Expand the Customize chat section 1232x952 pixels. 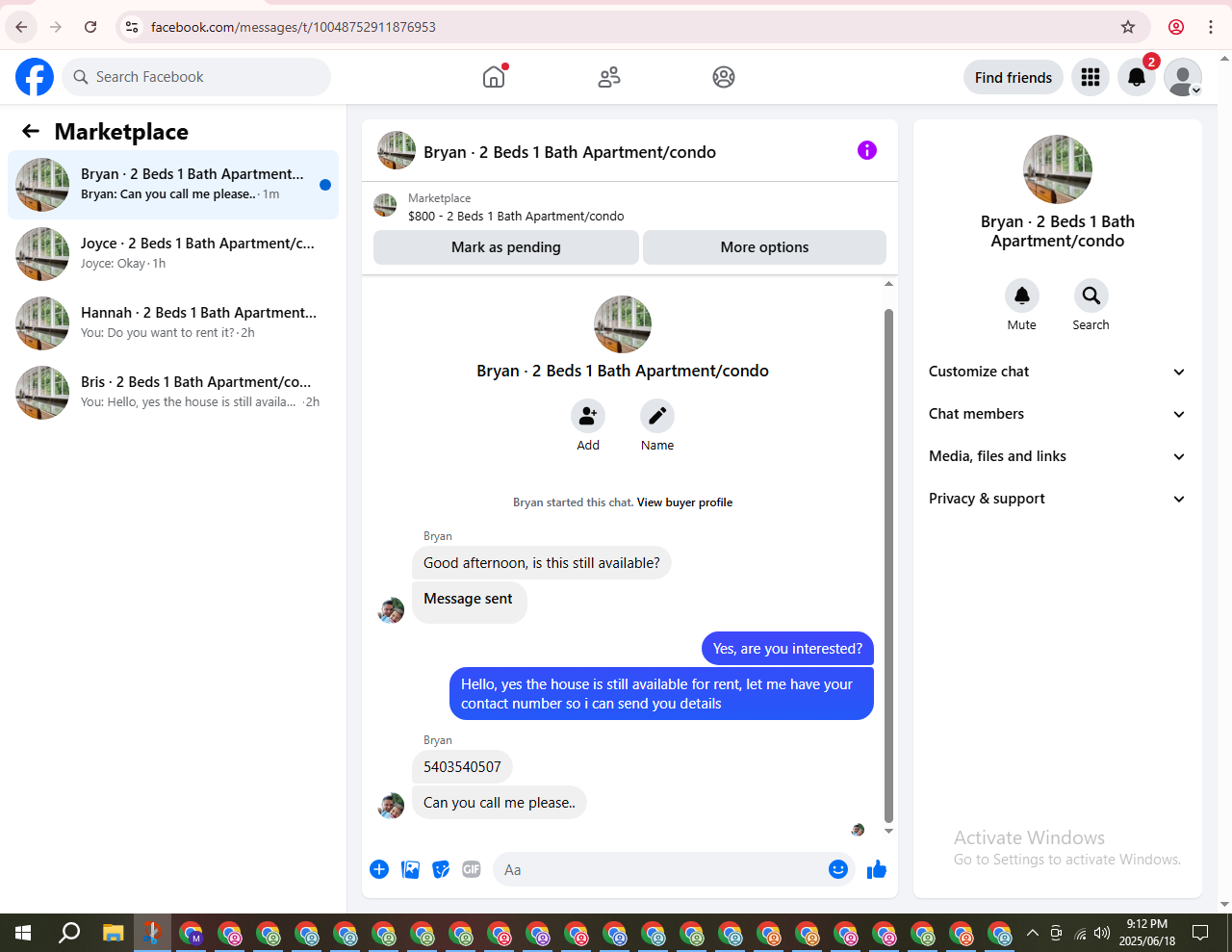(1058, 372)
